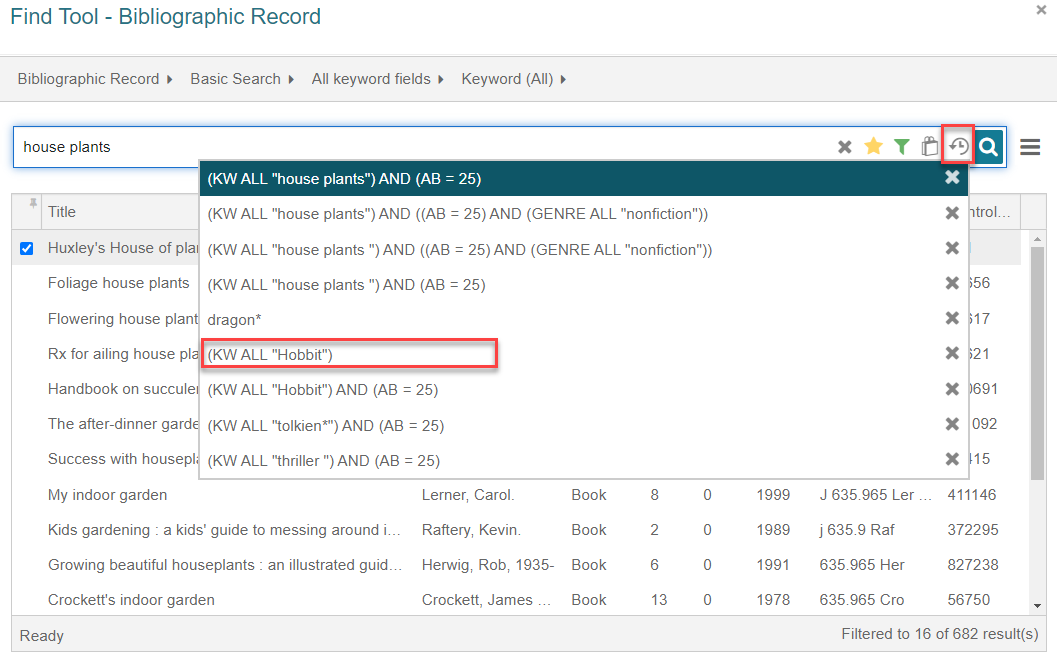Screen dimensions: 1057x656
Task: Click the year 1978 cell
Action: click(x=773, y=600)
